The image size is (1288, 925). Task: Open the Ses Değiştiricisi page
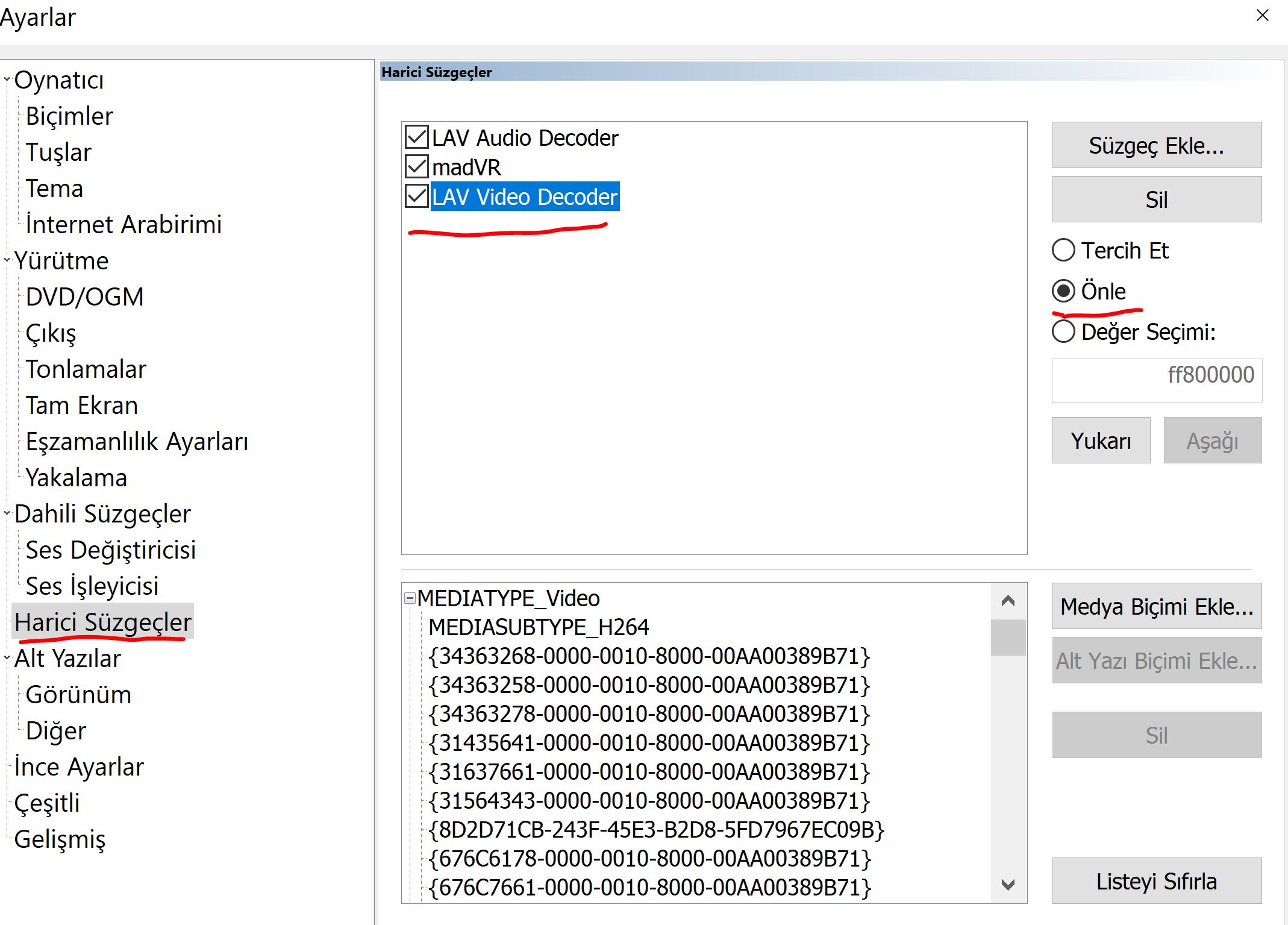(111, 550)
